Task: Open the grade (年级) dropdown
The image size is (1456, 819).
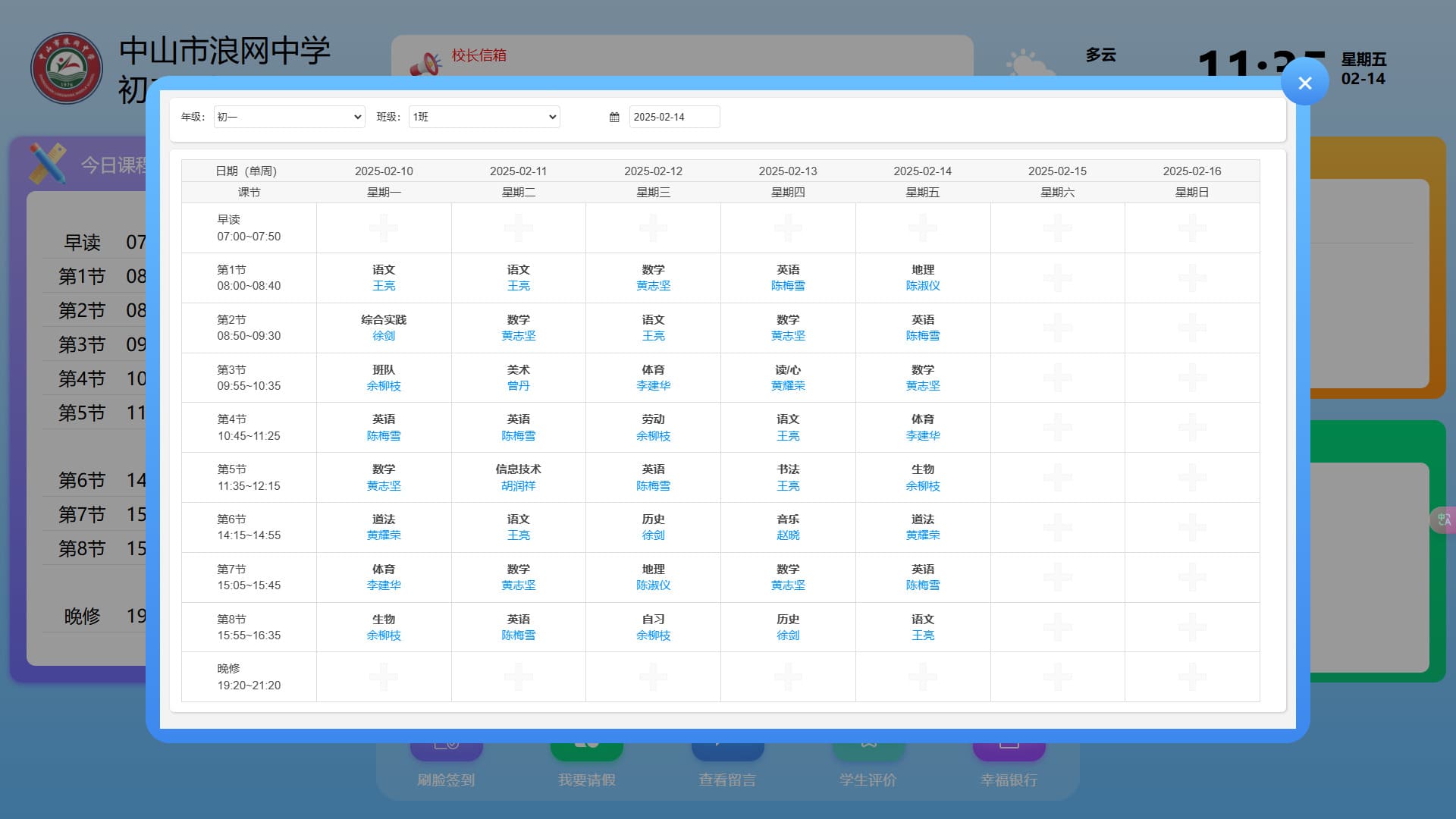Action: pyautogui.click(x=289, y=117)
